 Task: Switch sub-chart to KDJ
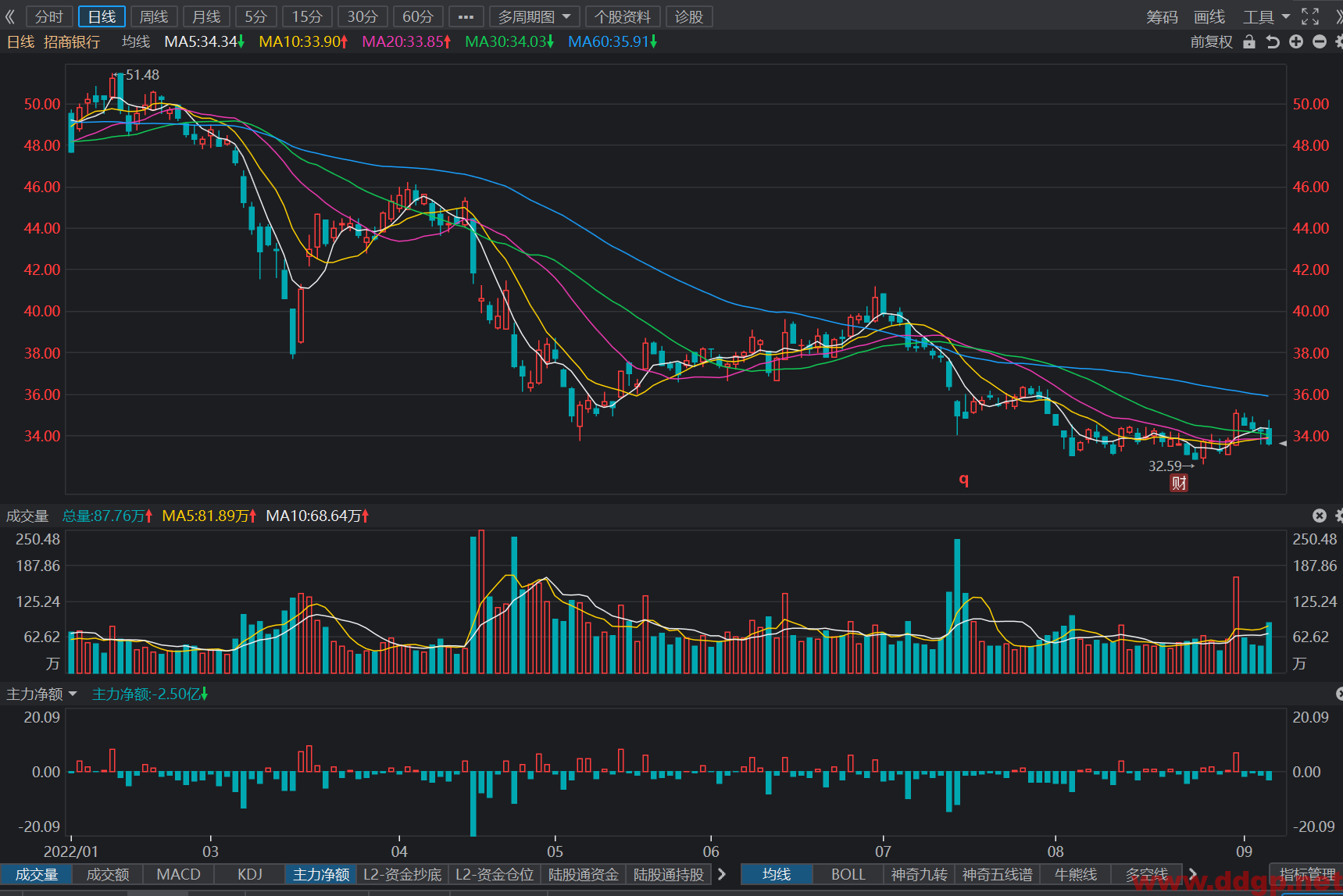pos(250,874)
